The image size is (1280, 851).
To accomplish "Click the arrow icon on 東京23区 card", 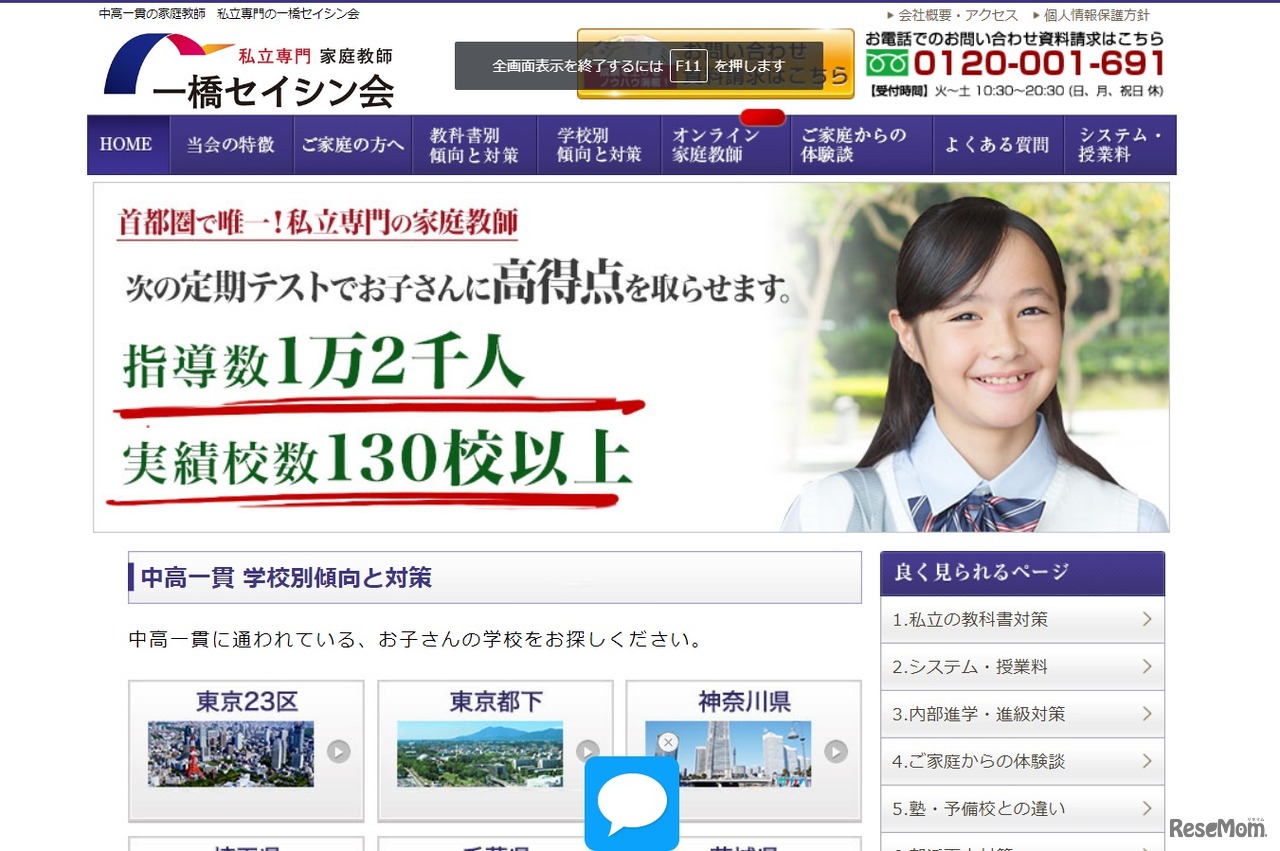I will [x=339, y=751].
